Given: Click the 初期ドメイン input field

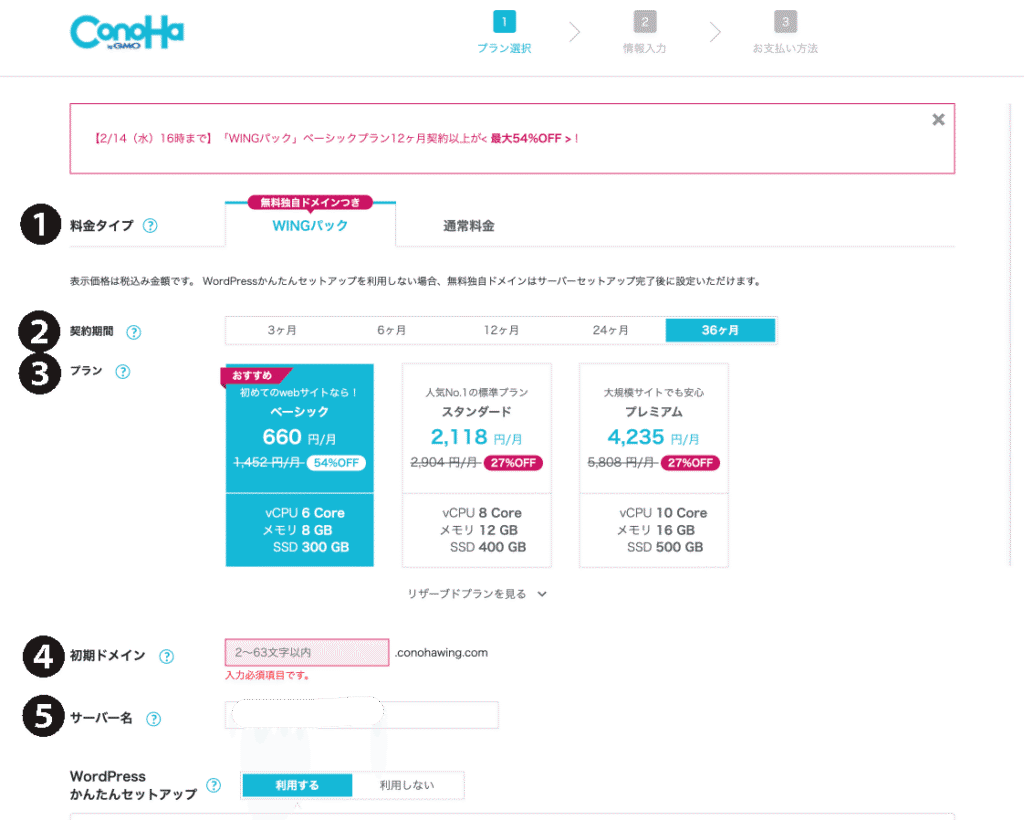Looking at the screenshot, I should (307, 653).
